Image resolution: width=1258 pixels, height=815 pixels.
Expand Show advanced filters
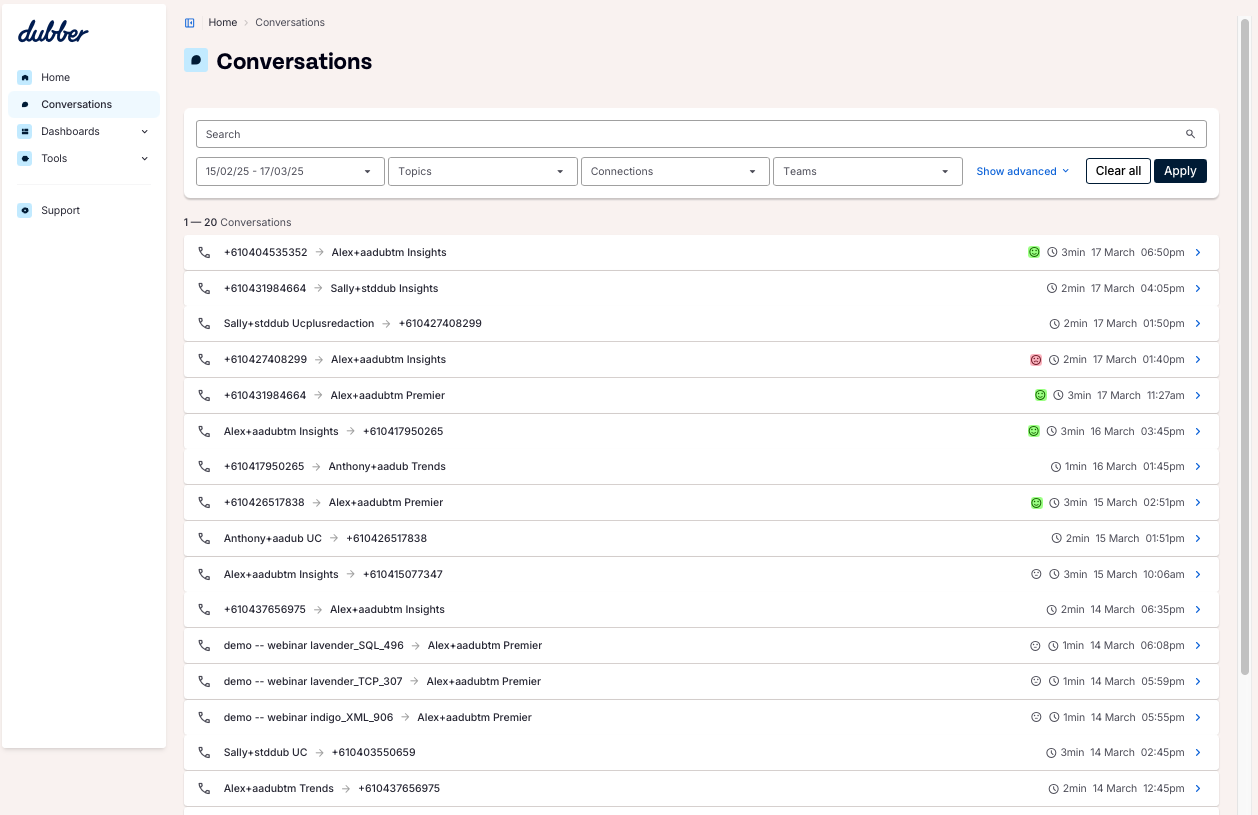pyautogui.click(x=1023, y=171)
